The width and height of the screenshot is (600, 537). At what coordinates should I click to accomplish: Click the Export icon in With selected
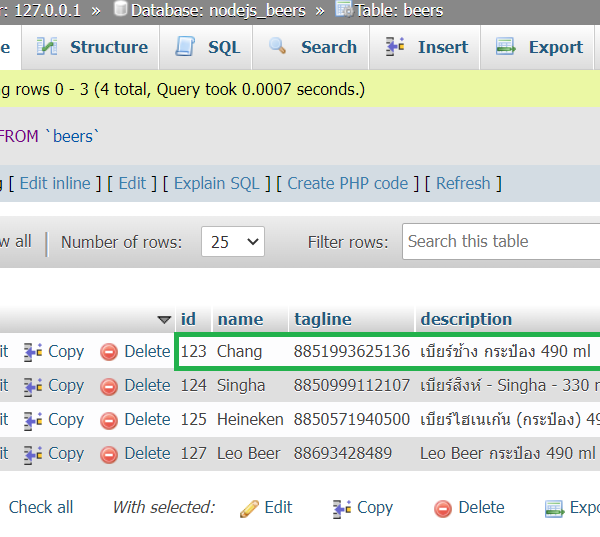coord(555,508)
